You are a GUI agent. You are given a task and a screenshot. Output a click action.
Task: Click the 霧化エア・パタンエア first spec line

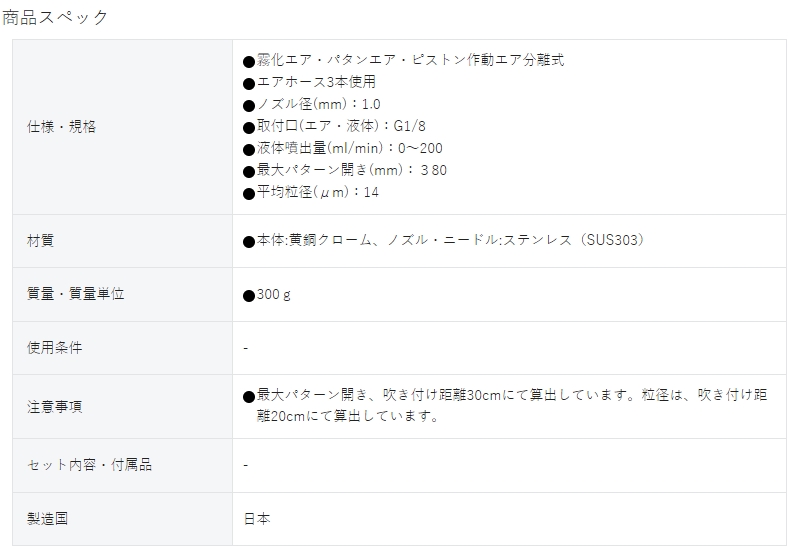[404, 60]
